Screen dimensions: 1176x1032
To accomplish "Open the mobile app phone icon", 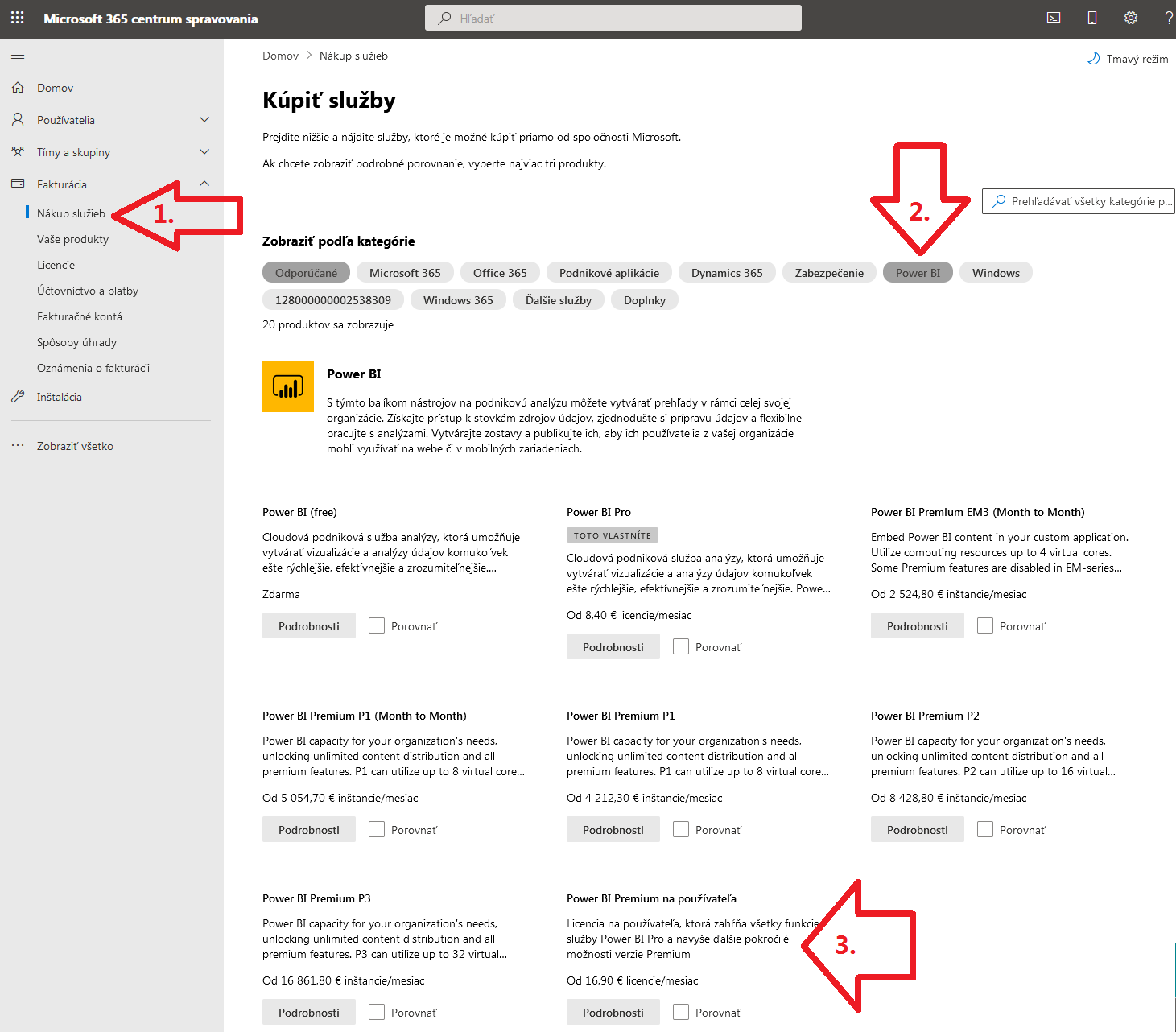I will tap(1092, 18).
